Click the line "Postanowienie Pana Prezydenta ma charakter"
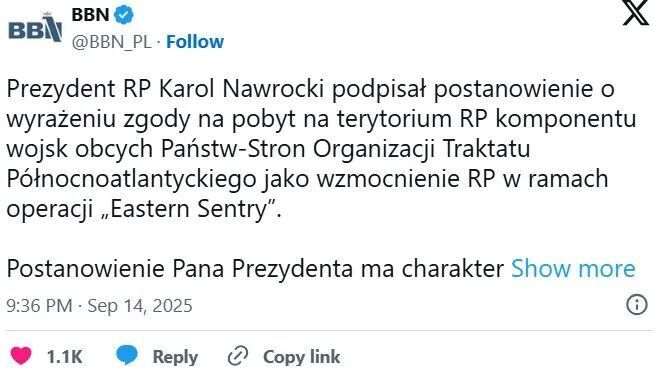The image size is (654, 369). [x=255, y=268]
